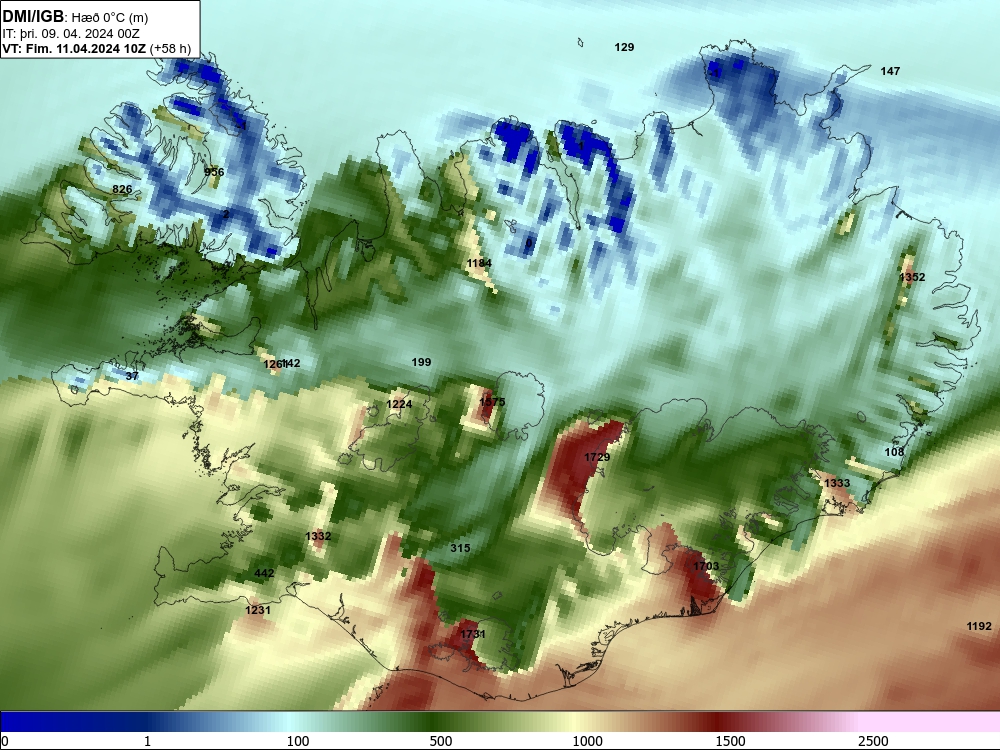The width and height of the screenshot is (1000, 750).
Task: Select the 826 height label
Action: click(122, 189)
